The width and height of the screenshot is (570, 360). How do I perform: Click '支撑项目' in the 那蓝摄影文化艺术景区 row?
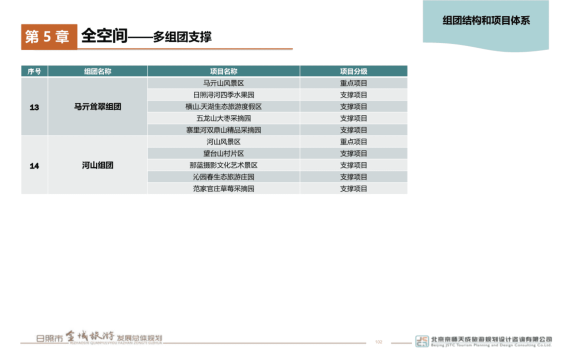click(x=353, y=165)
